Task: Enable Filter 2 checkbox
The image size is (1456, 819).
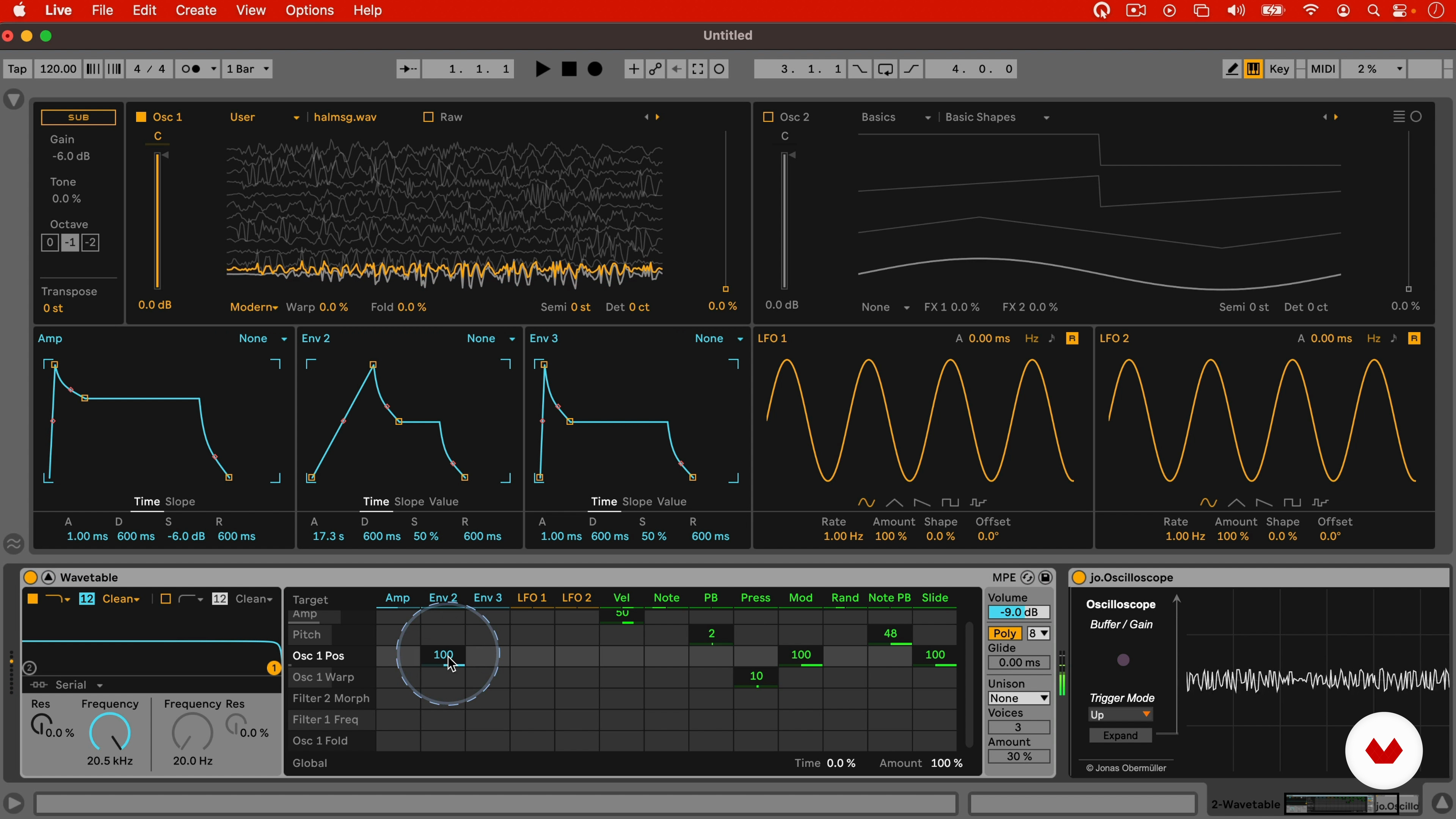Action: pos(166,599)
